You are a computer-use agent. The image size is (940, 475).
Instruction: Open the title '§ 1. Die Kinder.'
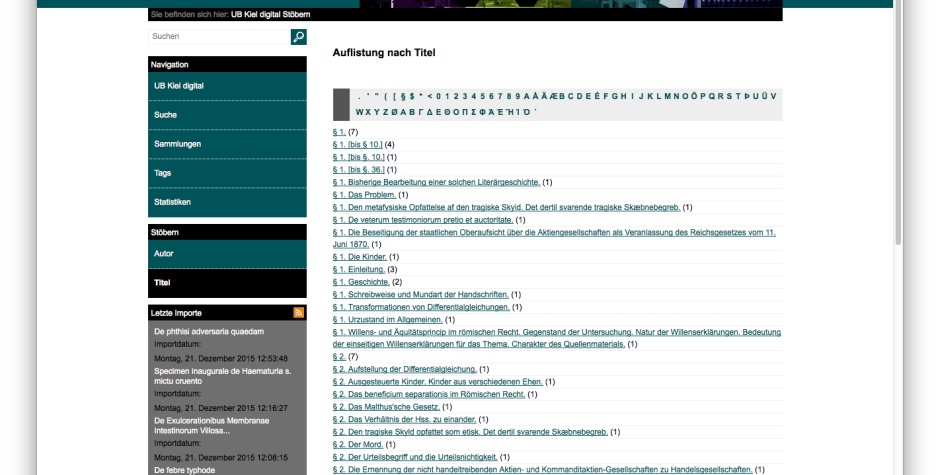360,257
